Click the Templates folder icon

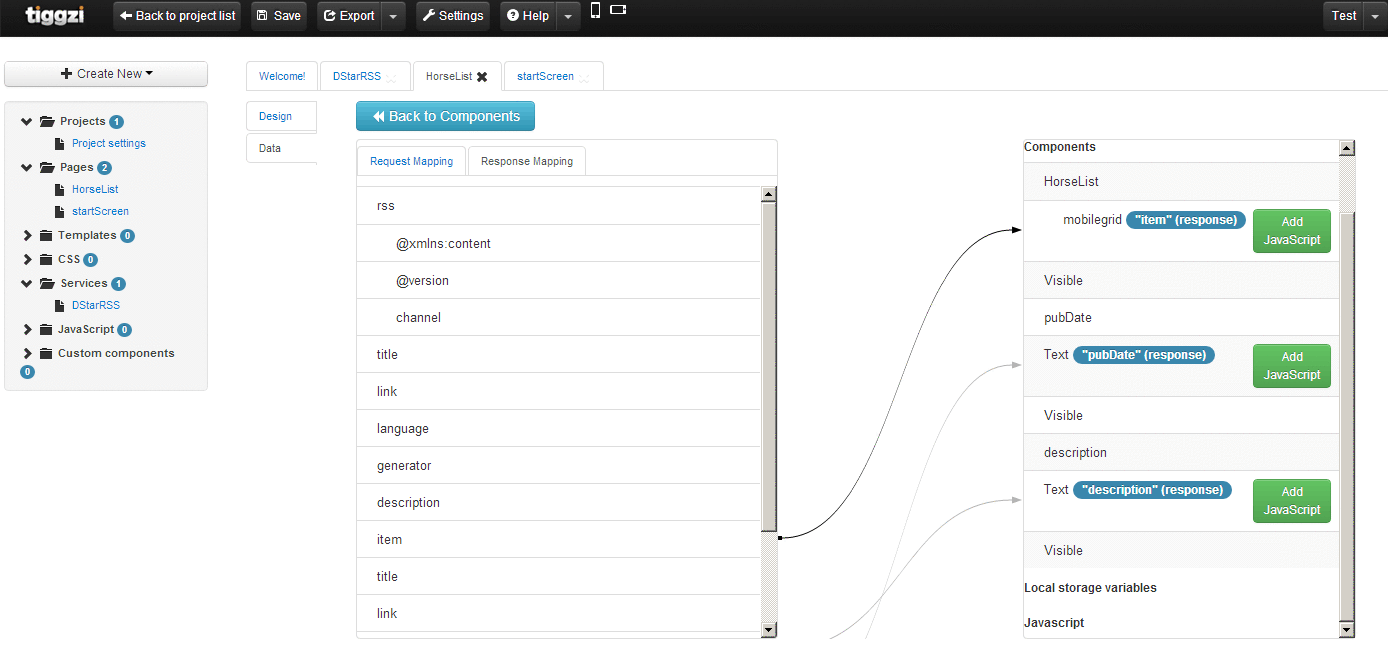[46, 236]
